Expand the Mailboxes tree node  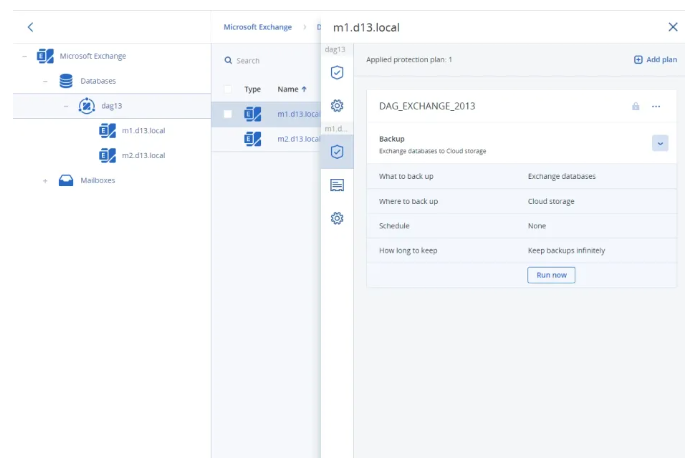click(x=45, y=180)
